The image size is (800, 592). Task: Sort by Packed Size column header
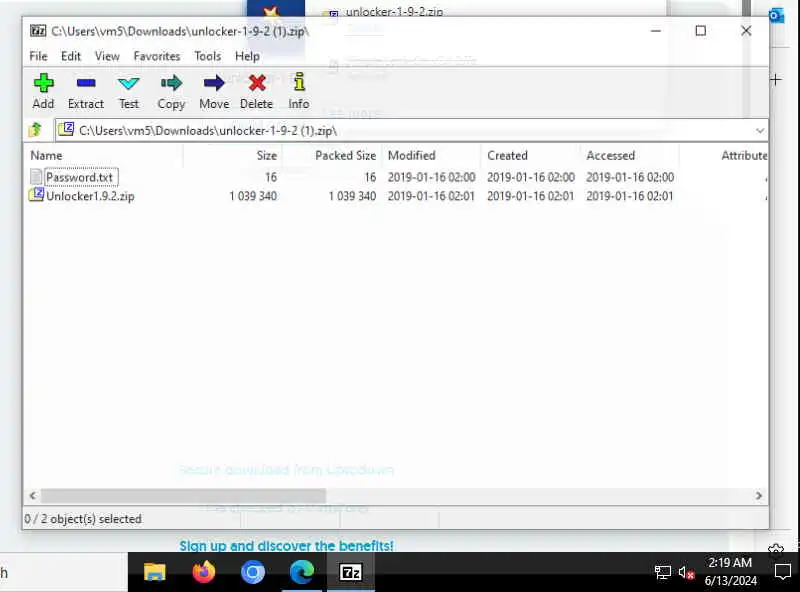pyautogui.click(x=332, y=156)
